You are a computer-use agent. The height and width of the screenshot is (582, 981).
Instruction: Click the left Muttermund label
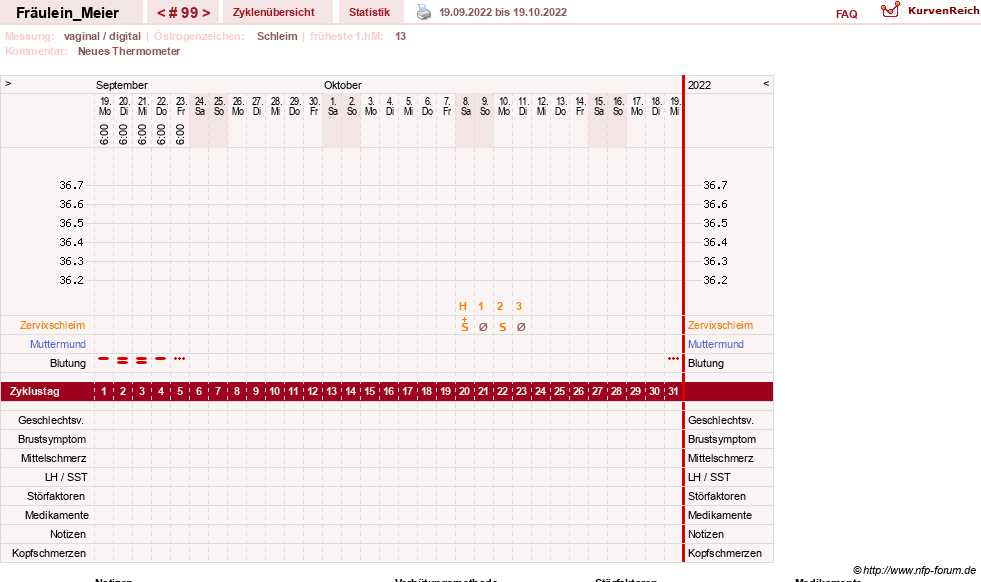pos(58,344)
